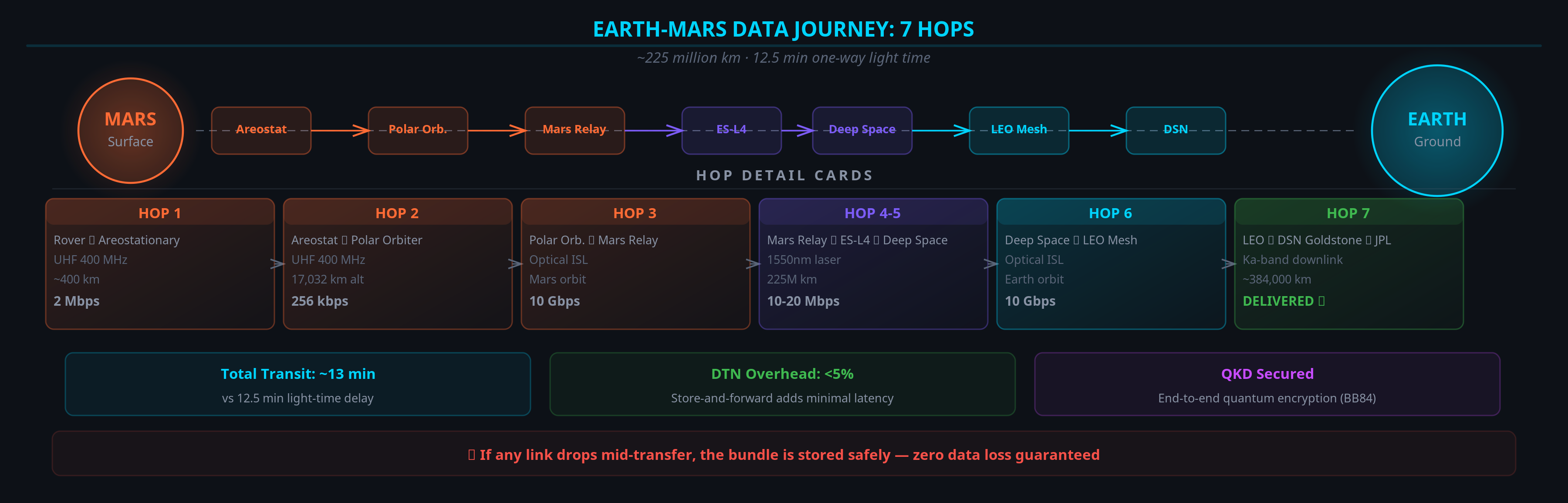Screen dimensions: 1568x503
Task: Click the EARTH Ground circle node
Action: [x=1437, y=130]
